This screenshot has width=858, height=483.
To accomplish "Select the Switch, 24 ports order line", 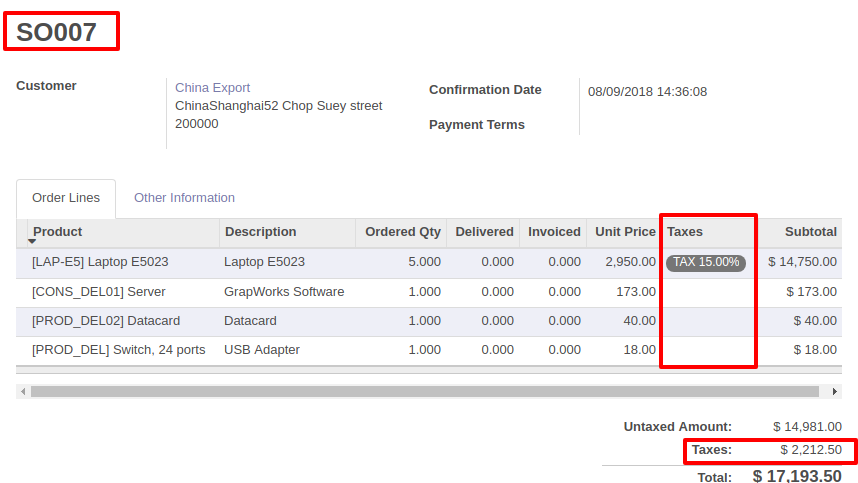I will tap(429, 350).
